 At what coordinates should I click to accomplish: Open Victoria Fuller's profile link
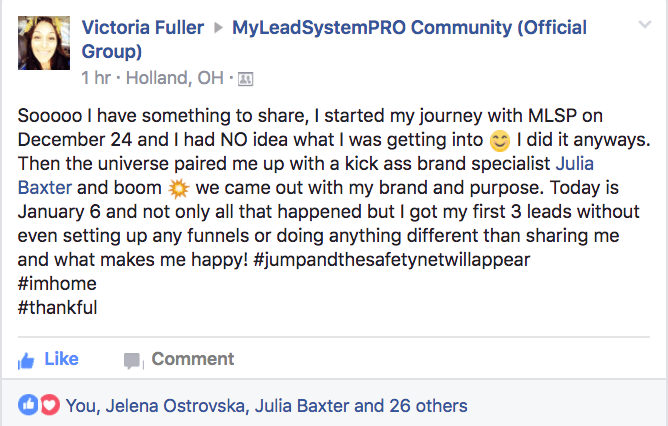143,28
